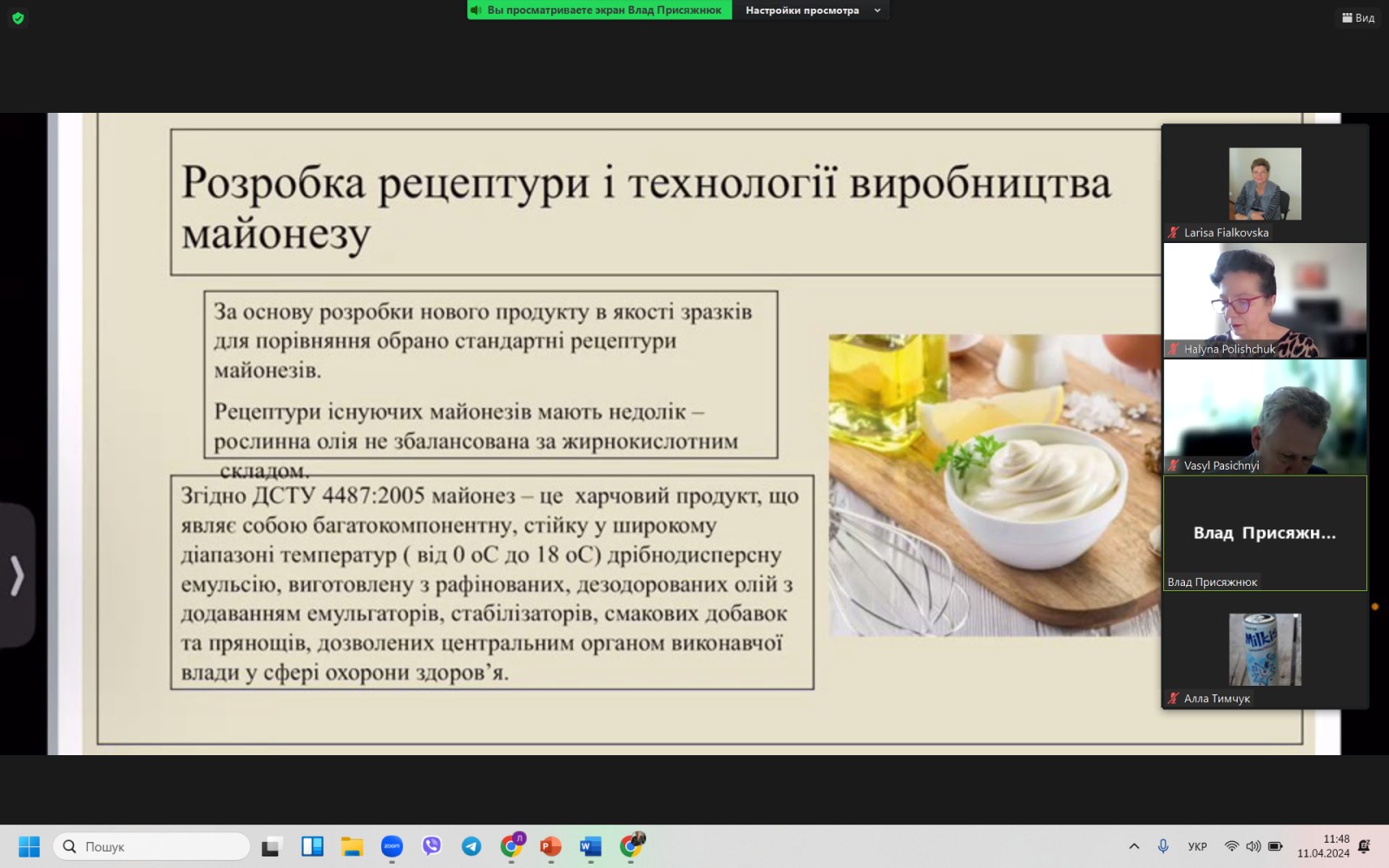
Task: Select Larisa Fialkovska's video thumbnail
Action: pyautogui.click(x=1264, y=183)
